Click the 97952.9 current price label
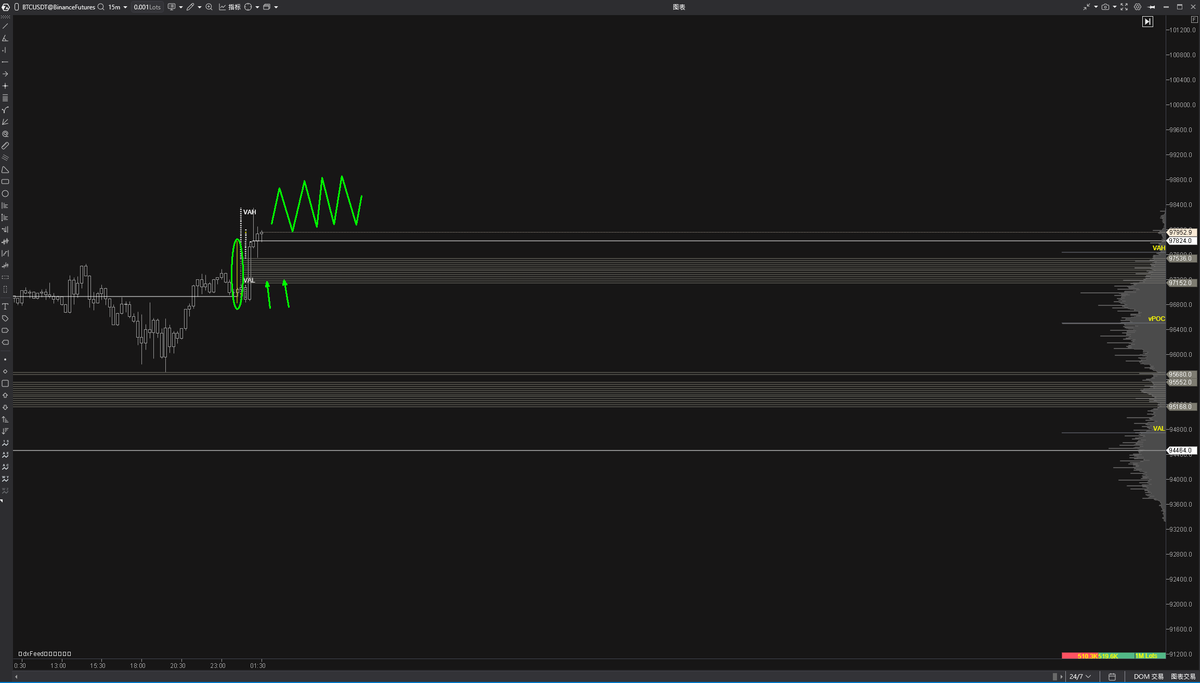1200x683 pixels. click(1181, 232)
